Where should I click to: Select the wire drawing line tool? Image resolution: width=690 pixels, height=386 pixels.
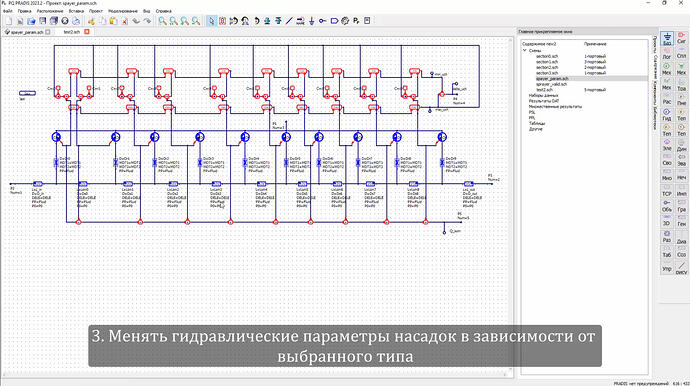click(x=289, y=21)
